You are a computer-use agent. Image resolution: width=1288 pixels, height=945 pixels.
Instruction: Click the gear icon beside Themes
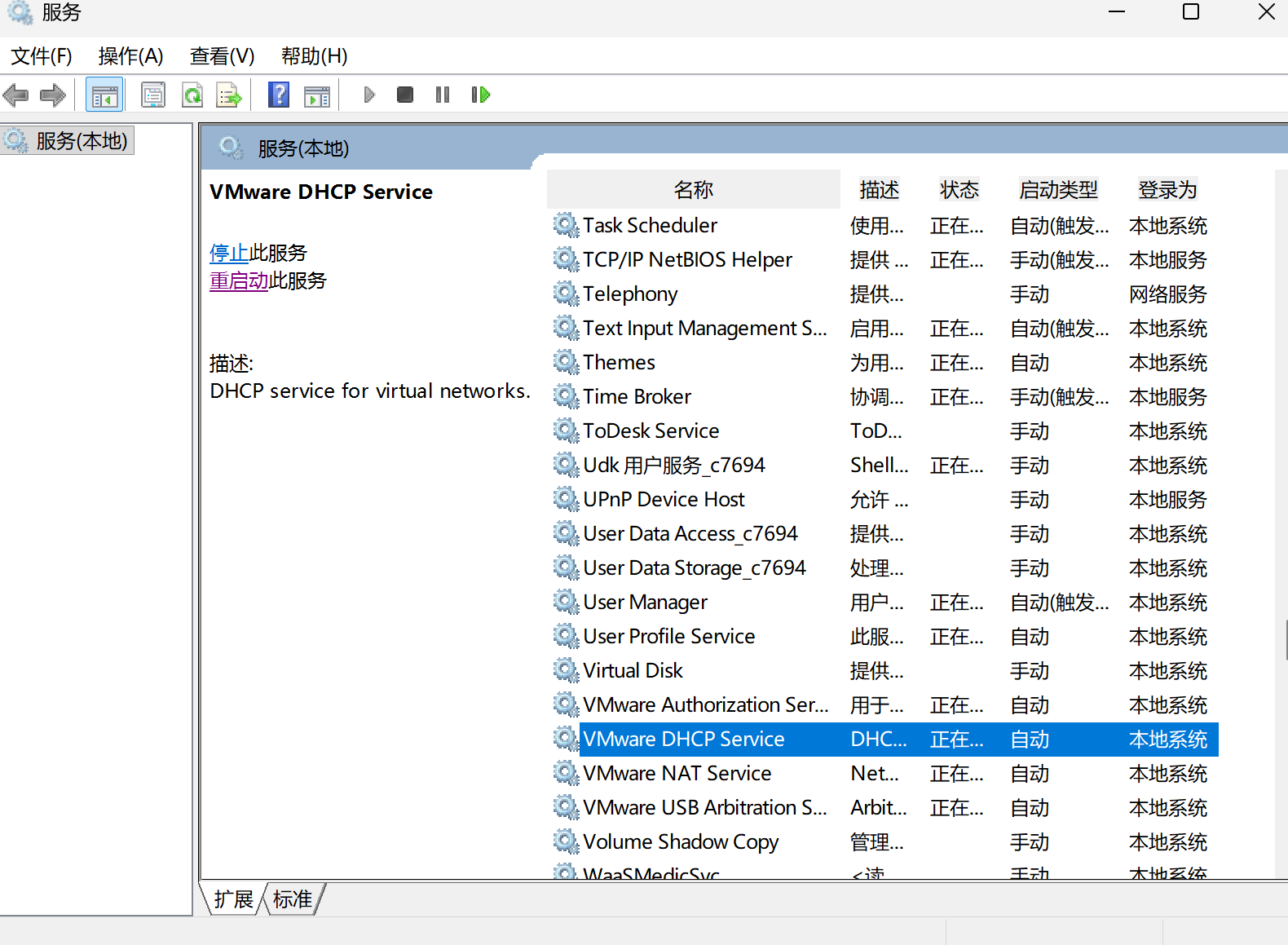(x=566, y=361)
